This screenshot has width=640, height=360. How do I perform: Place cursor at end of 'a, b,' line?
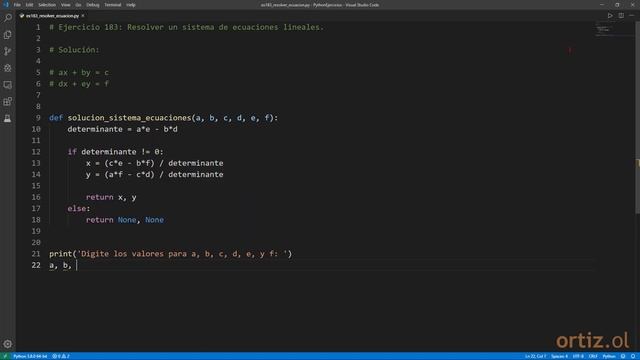point(76,265)
